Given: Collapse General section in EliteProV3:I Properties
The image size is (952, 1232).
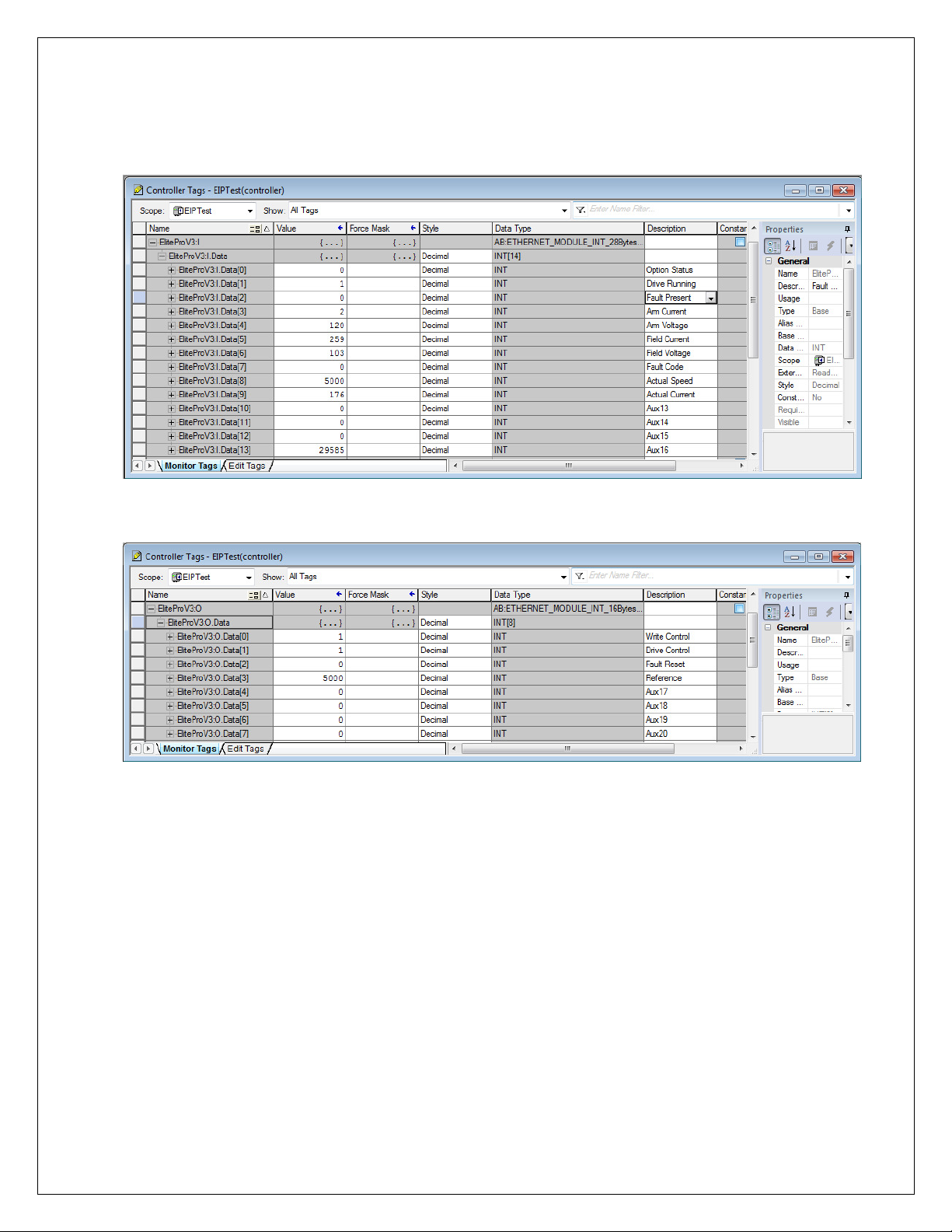Looking at the screenshot, I should 769,261.
